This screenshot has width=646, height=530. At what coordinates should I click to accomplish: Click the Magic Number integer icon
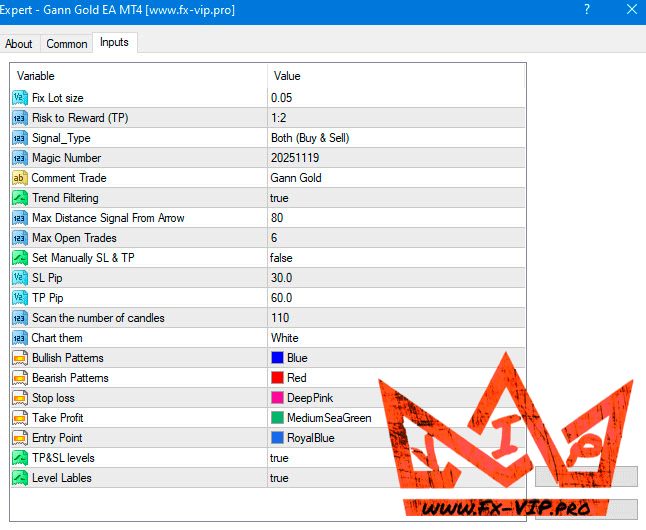(x=20, y=158)
